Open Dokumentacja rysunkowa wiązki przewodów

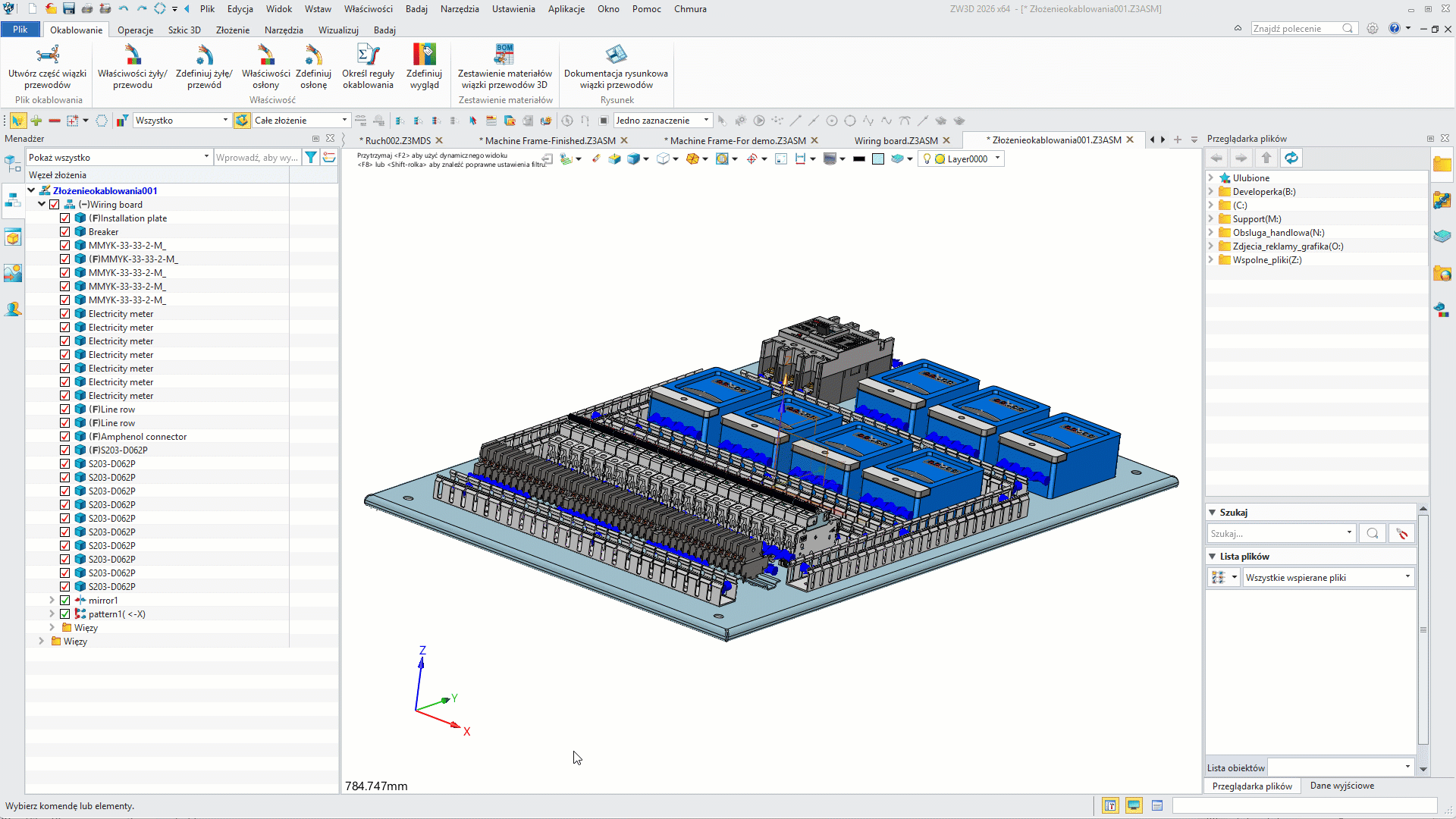pos(616,66)
